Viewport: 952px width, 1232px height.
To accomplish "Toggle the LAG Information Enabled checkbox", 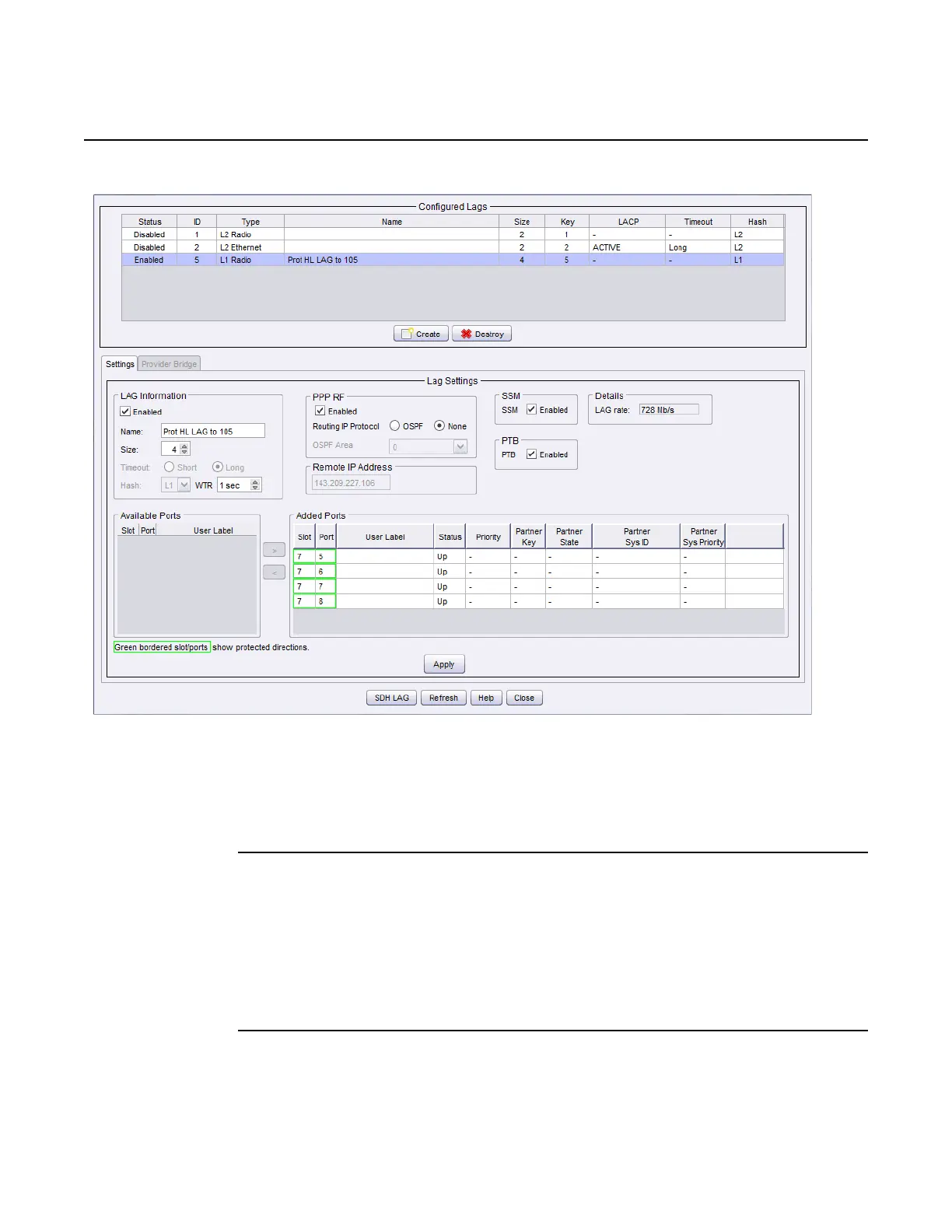I will pos(125,411).
